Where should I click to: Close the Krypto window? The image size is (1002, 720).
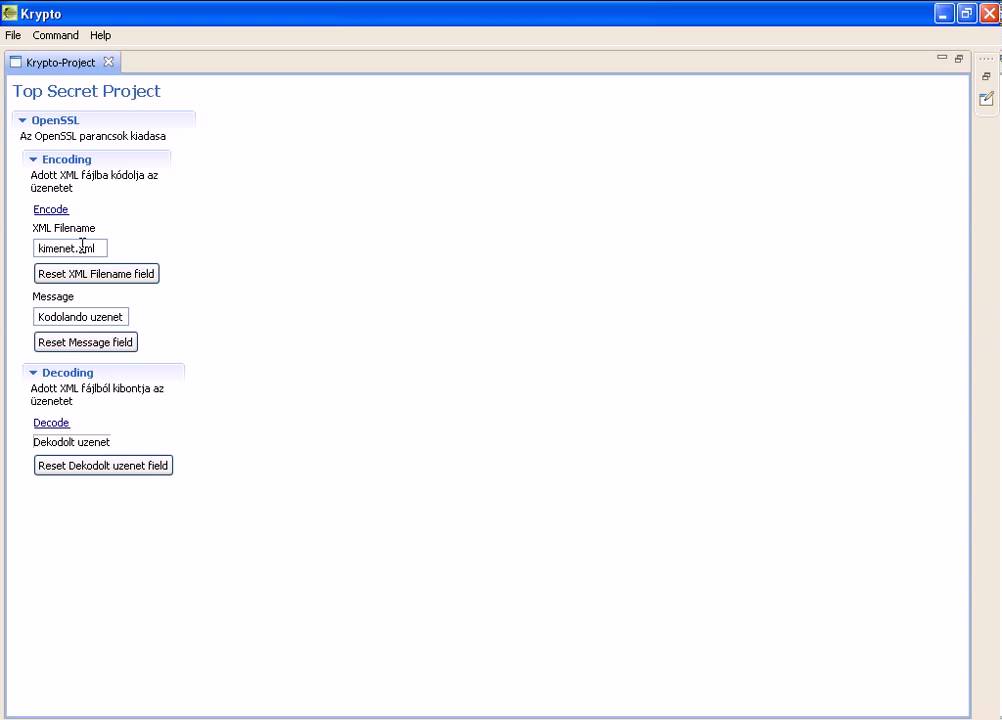point(990,13)
